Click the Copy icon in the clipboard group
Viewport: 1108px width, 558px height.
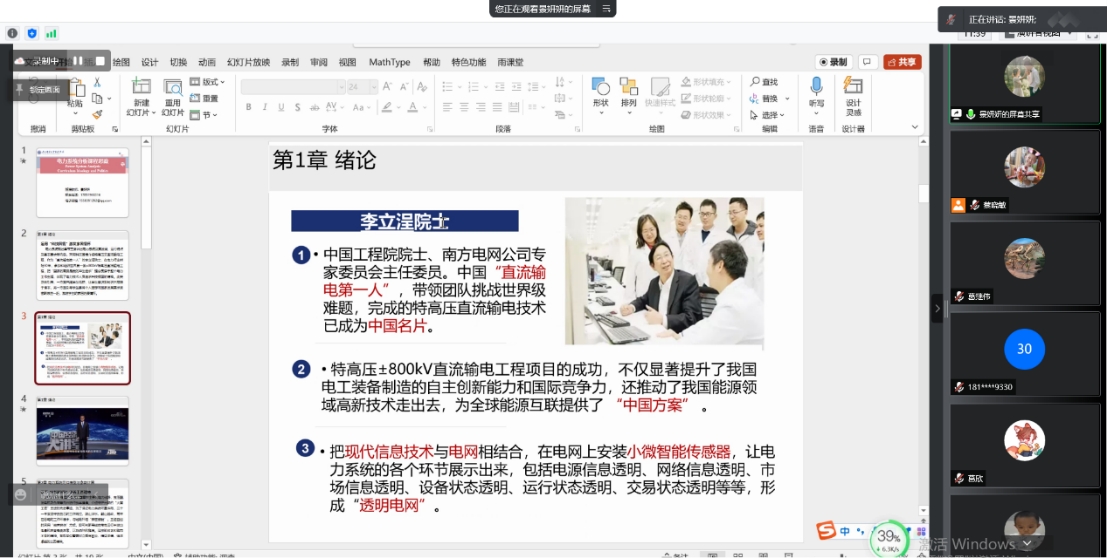(x=97, y=99)
